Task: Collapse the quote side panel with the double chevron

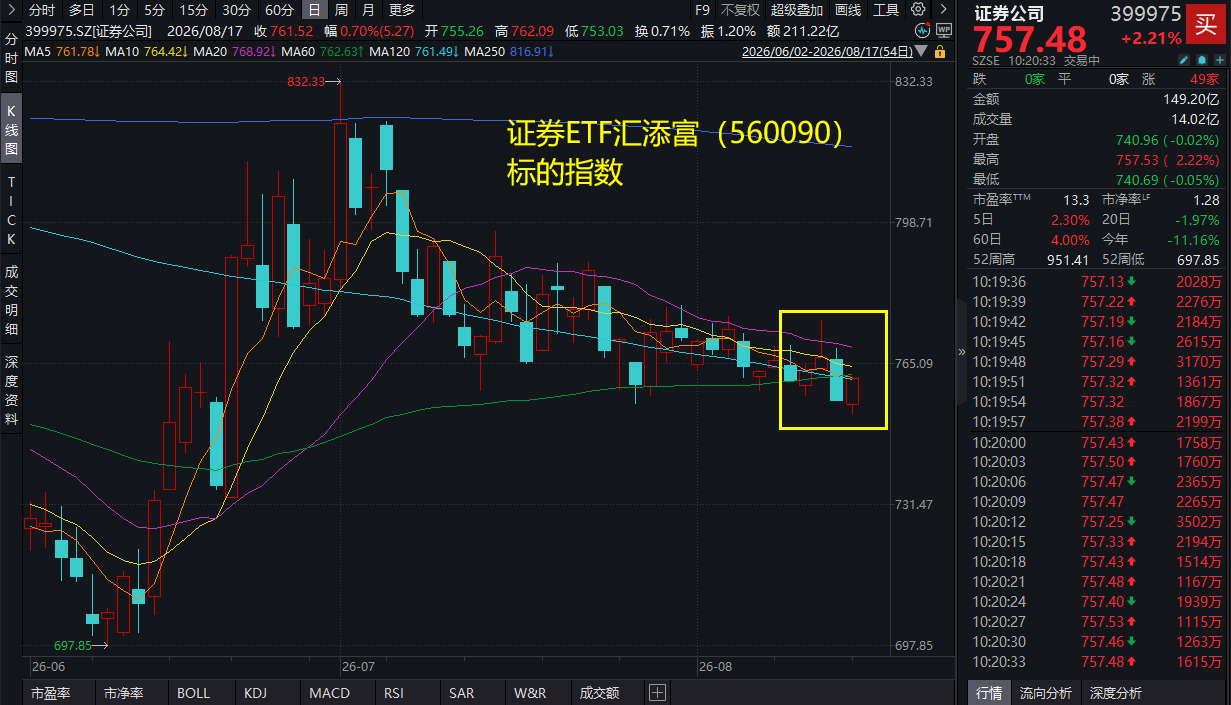Action: pos(962,352)
